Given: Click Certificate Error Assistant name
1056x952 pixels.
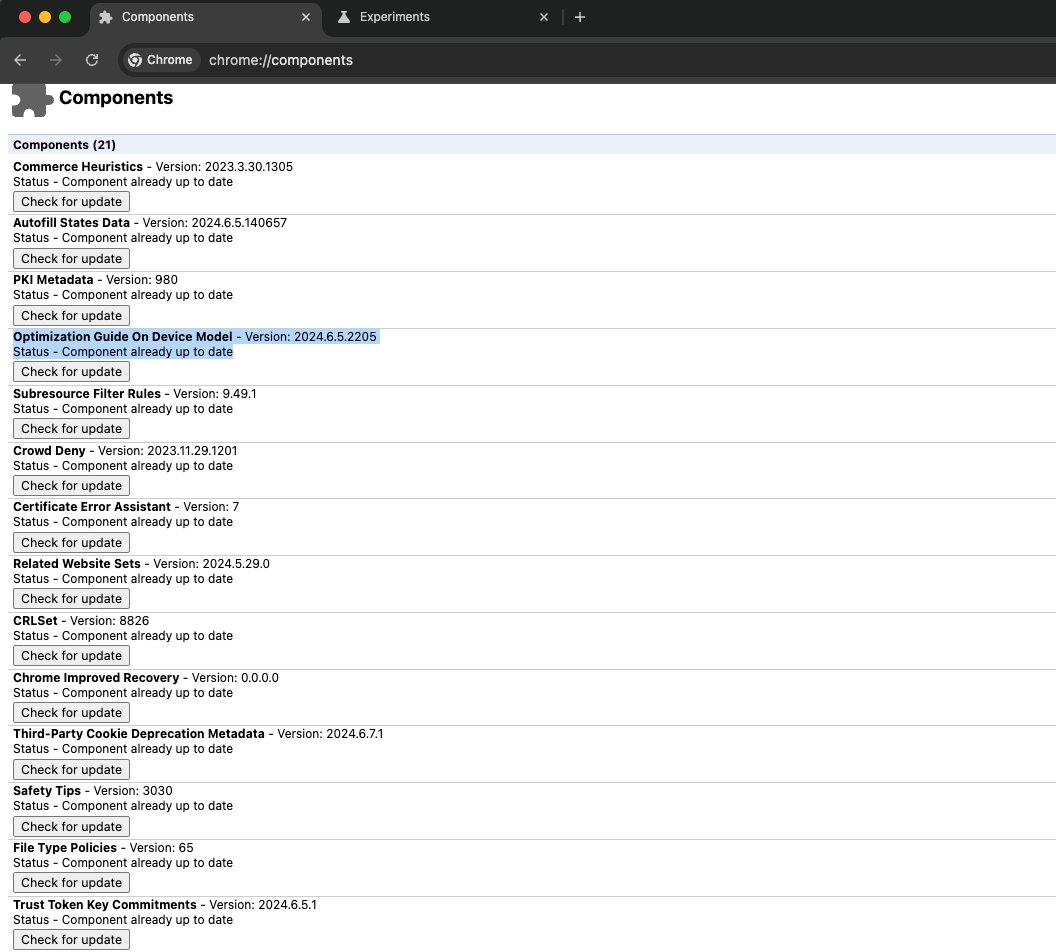Looking at the screenshot, I should click(x=92, y=506).
